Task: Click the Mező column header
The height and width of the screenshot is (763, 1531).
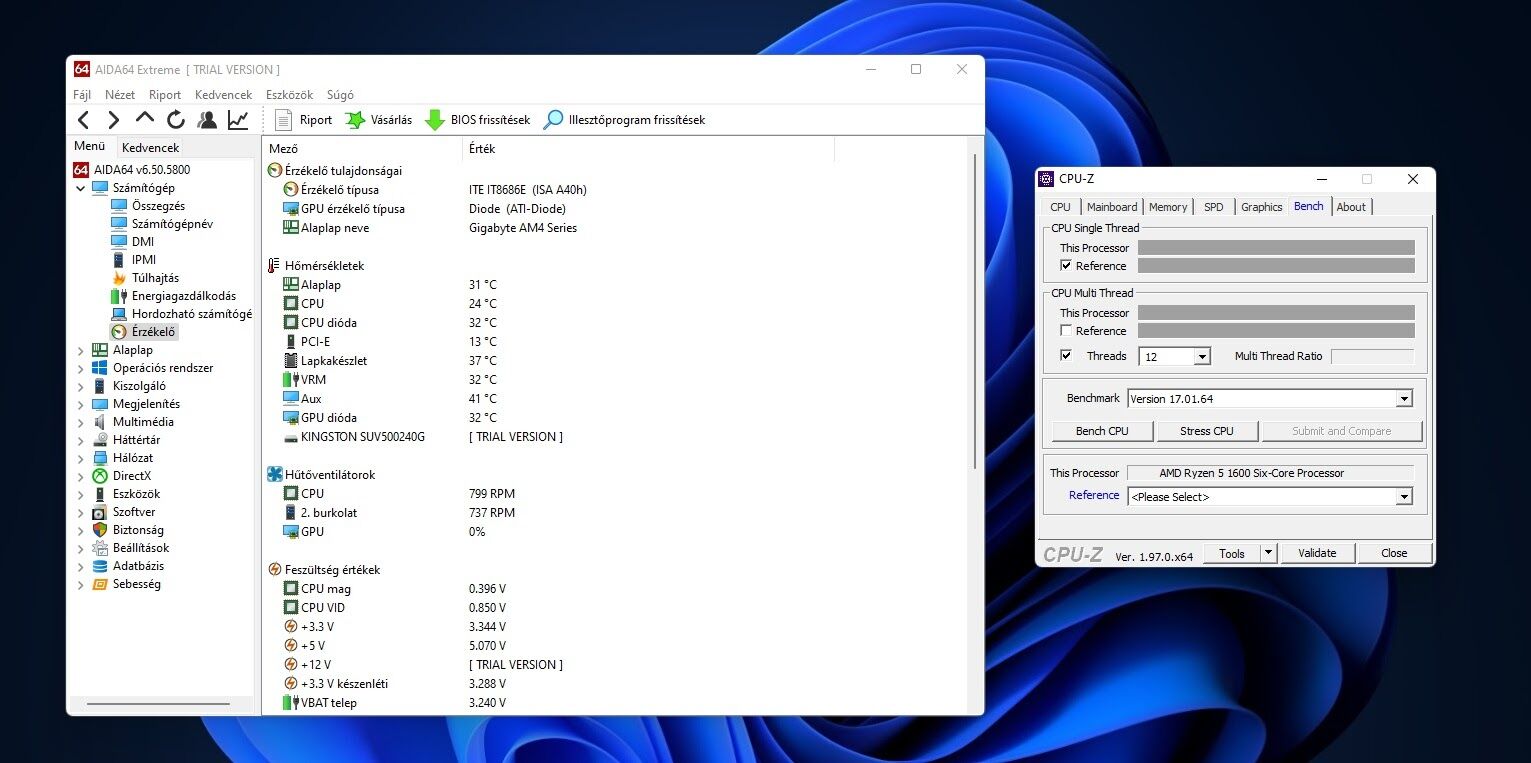Action: pyautogui.click(x=362, y=149)
